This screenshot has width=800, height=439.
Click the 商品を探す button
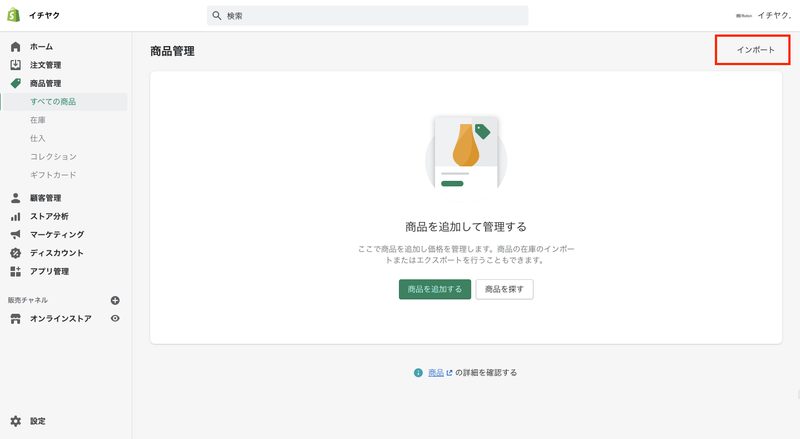(x=504, y=289)
